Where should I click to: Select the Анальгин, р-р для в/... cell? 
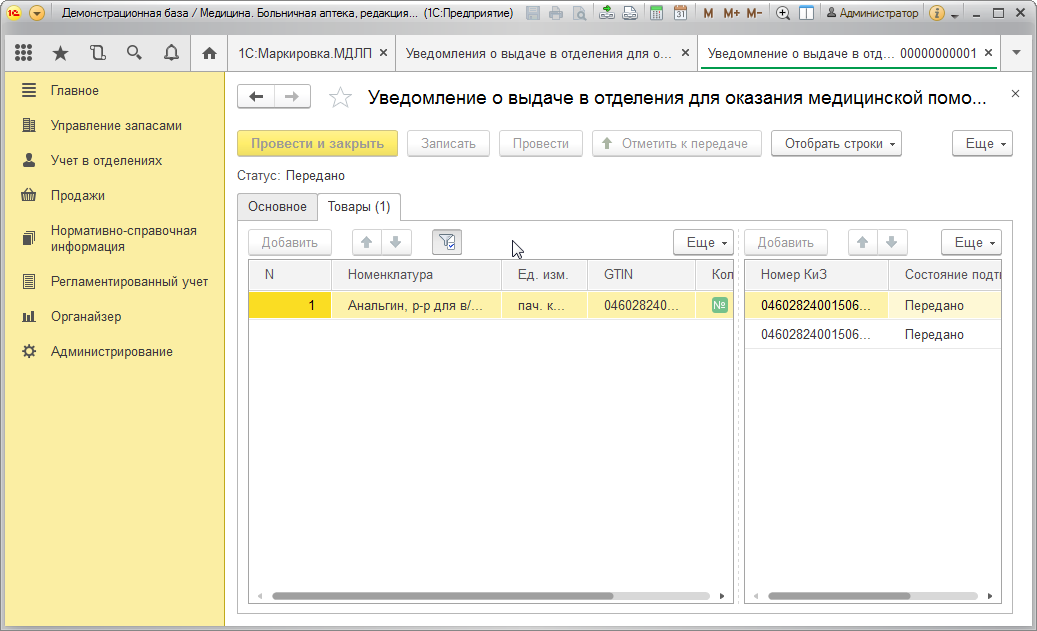point(415,306)
